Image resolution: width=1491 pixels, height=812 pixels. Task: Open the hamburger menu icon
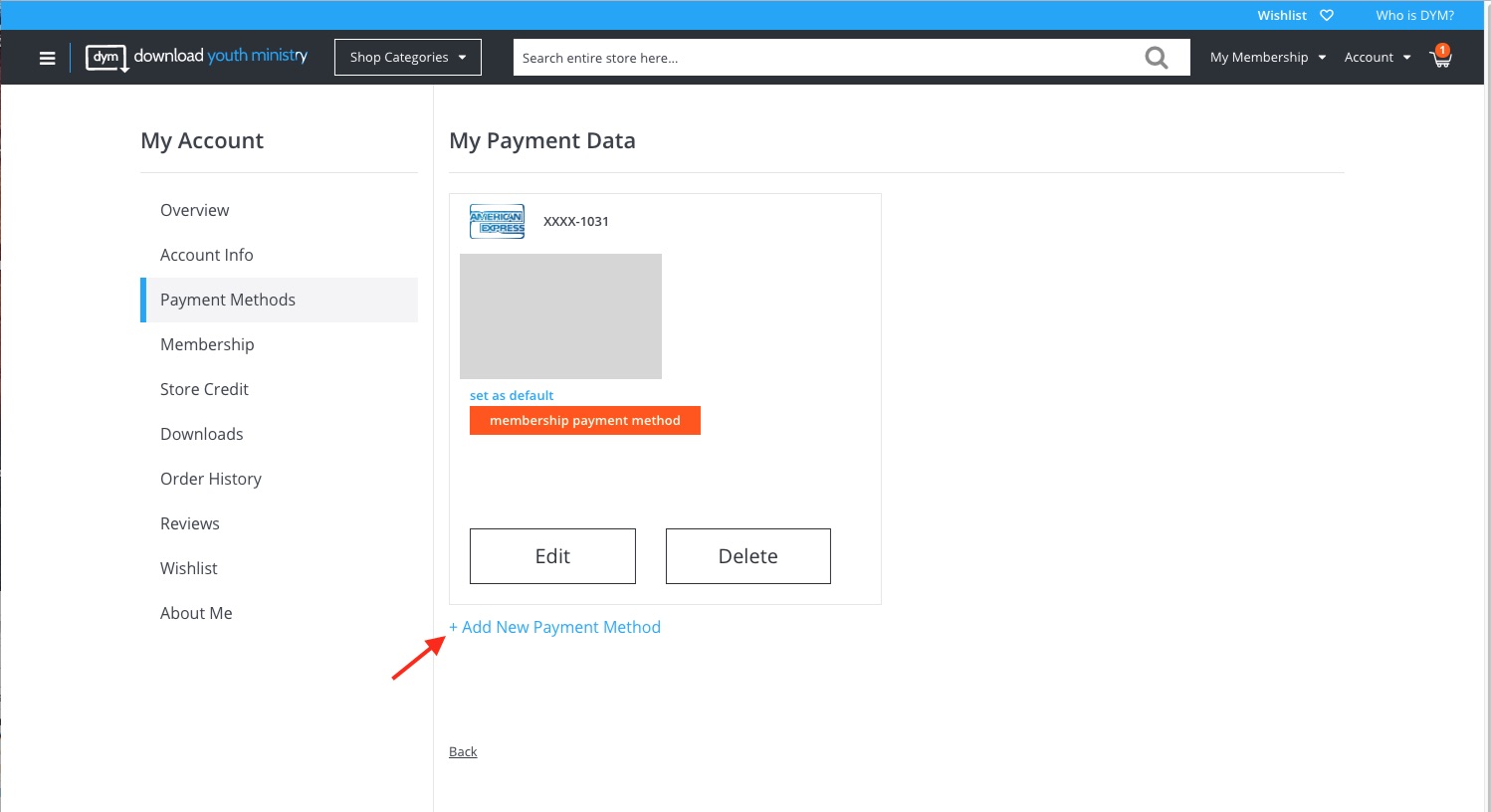(x=47, y=58)
